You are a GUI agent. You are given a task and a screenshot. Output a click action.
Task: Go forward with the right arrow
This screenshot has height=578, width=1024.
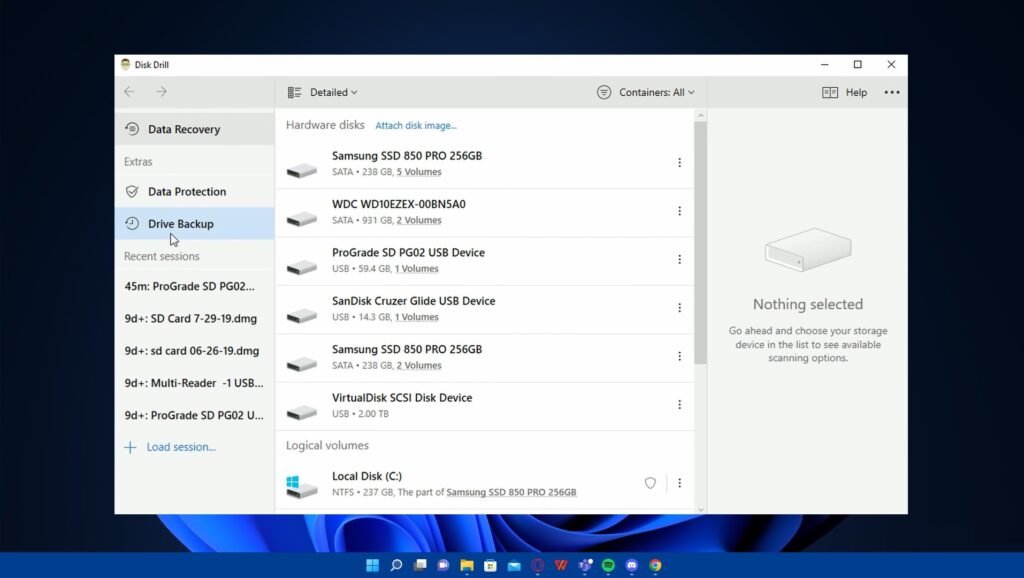[161, 92]
